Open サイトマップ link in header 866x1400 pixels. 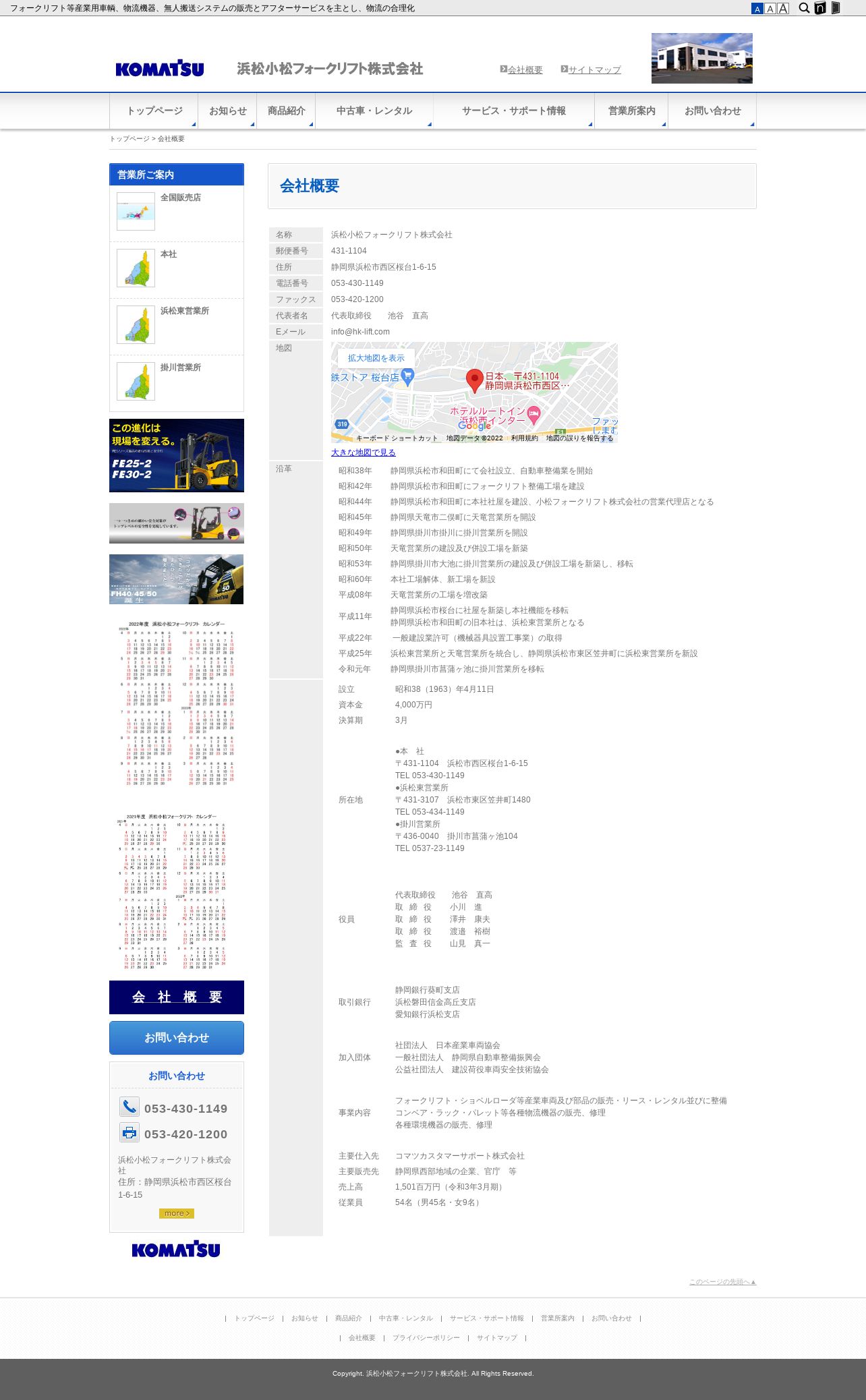[594, 69]
